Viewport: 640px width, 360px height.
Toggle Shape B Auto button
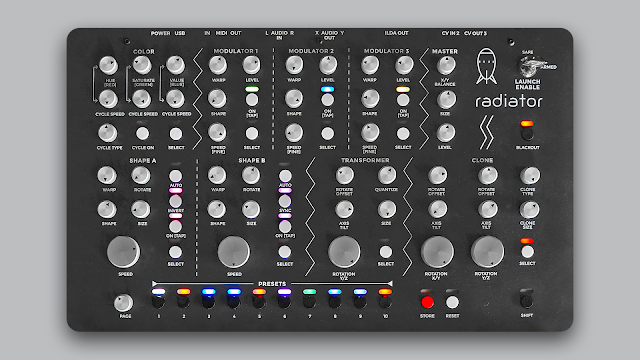285,176
